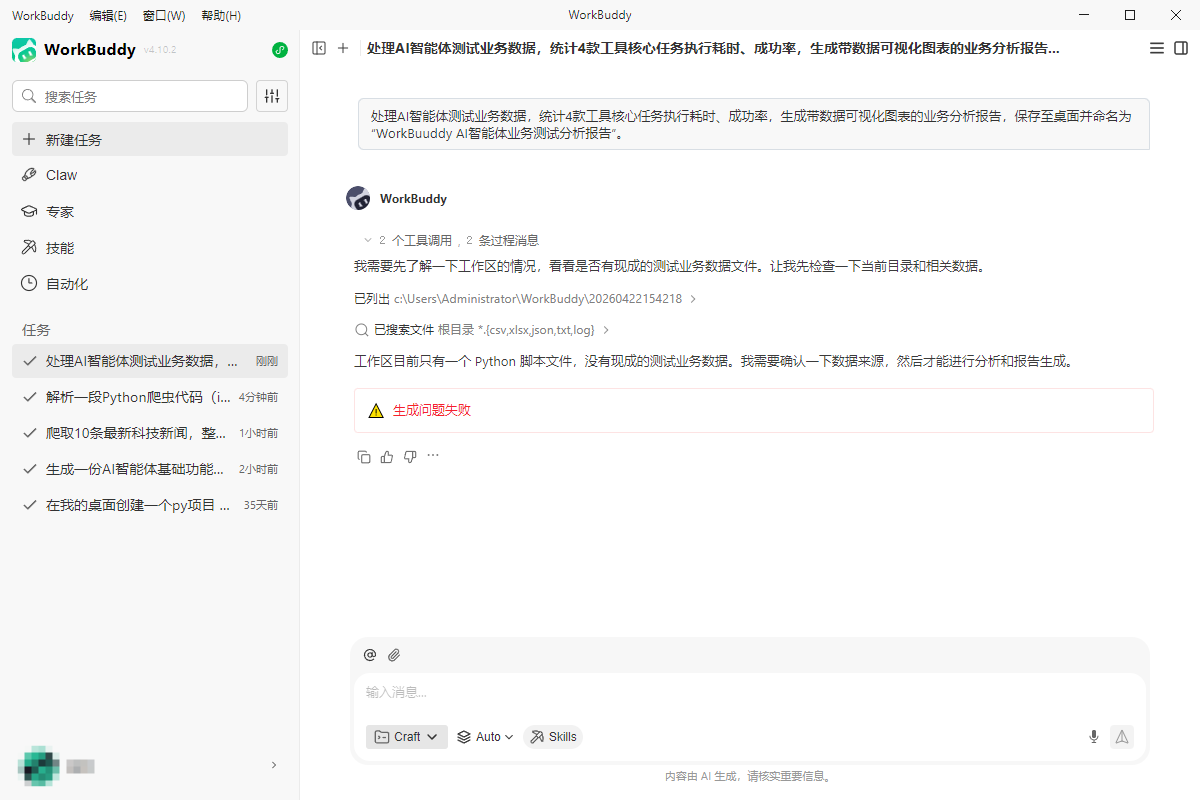Select the task 爬取10条最新科技新闻
1200x800 pixels.
pyautogui.click(x=150, y=433)
